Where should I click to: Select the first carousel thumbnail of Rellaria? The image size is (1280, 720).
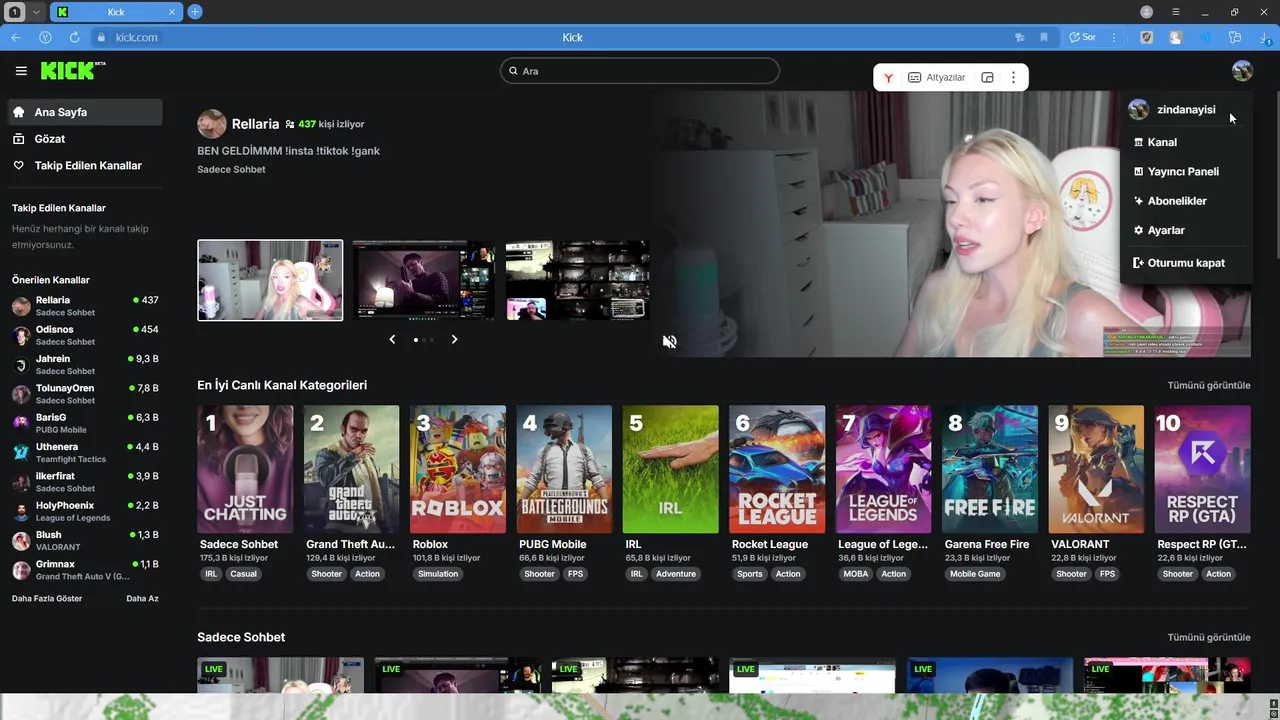coord(270,280)
